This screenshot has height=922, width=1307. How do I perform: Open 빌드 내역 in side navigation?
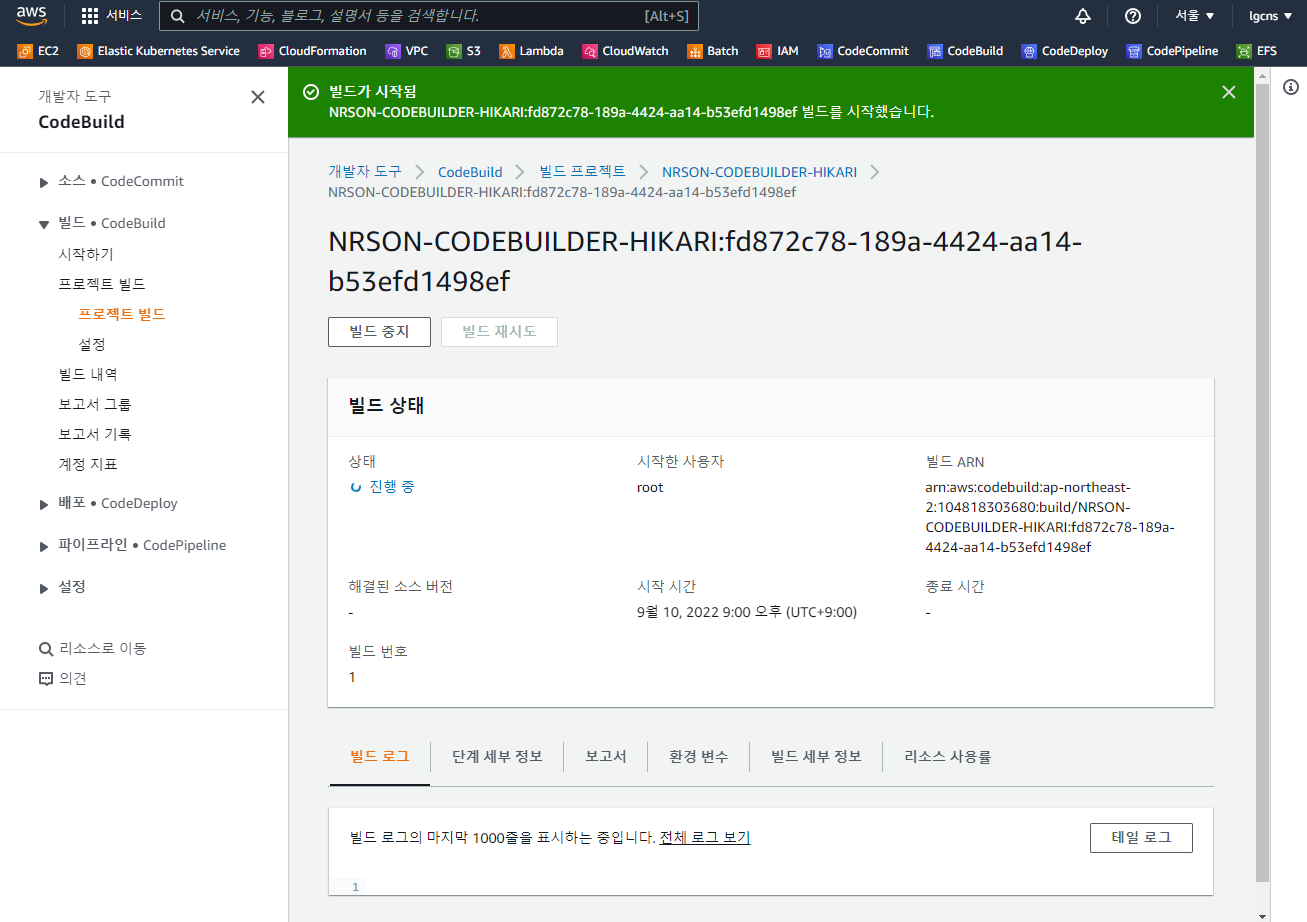[x=88, y=374]
